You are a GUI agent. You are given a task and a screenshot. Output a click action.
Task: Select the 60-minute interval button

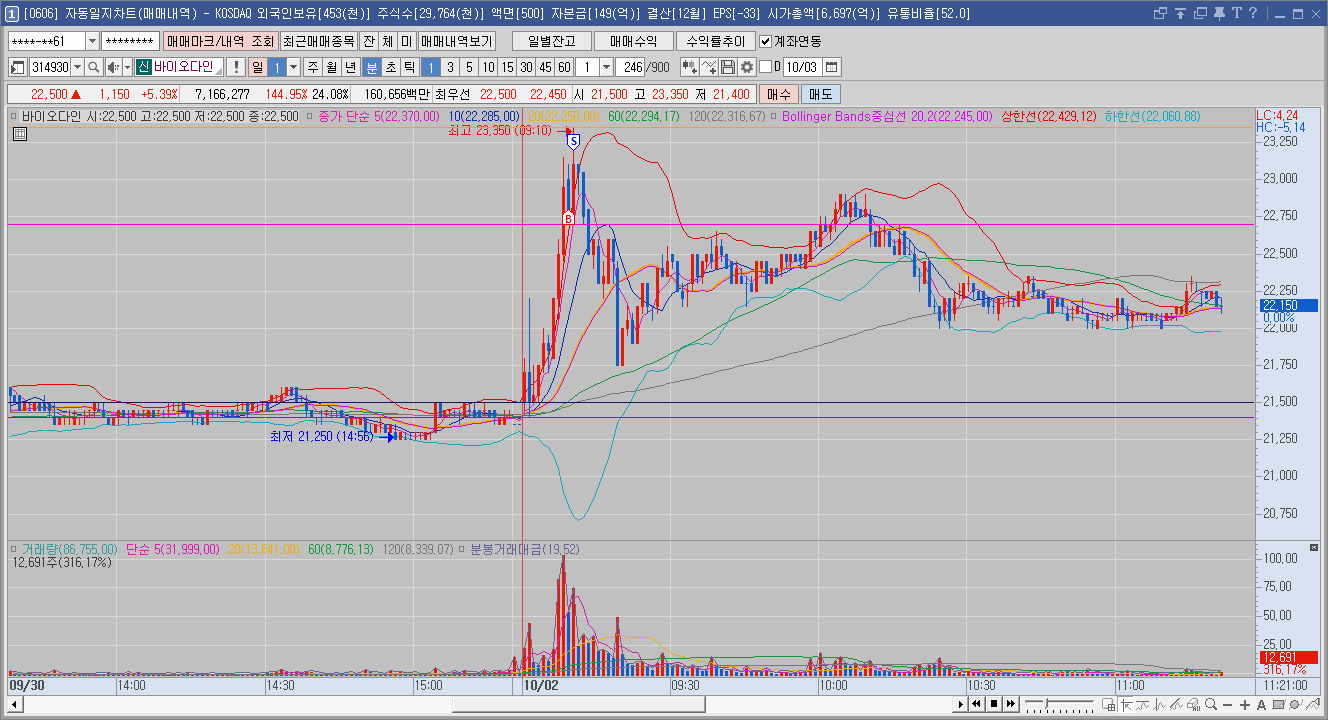click(x=564, y=67)
